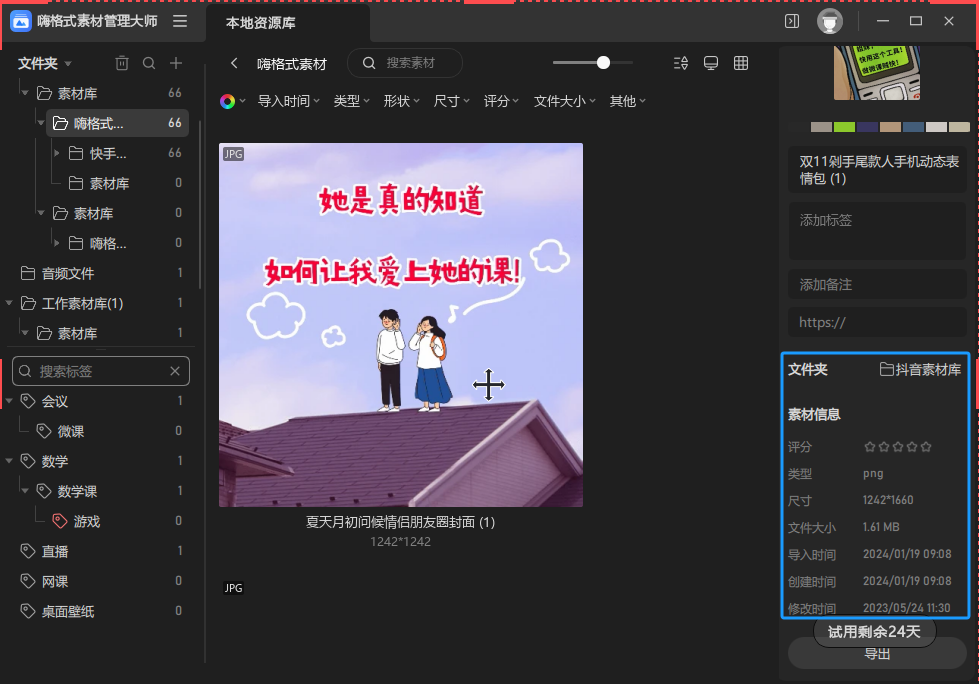Click the 搜索标签 tag search field
The width and height of the screenshot is (979, 684).
tap(101, 371)
